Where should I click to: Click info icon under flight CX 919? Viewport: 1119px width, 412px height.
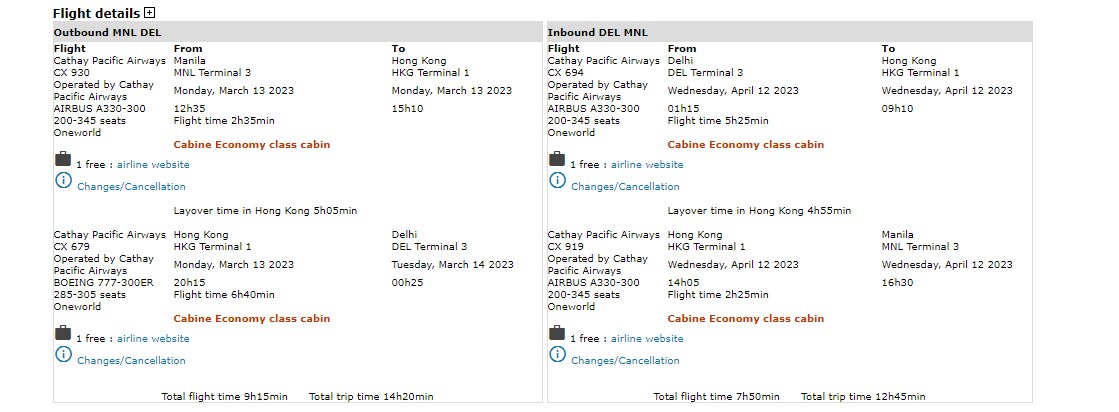(557, 355)
